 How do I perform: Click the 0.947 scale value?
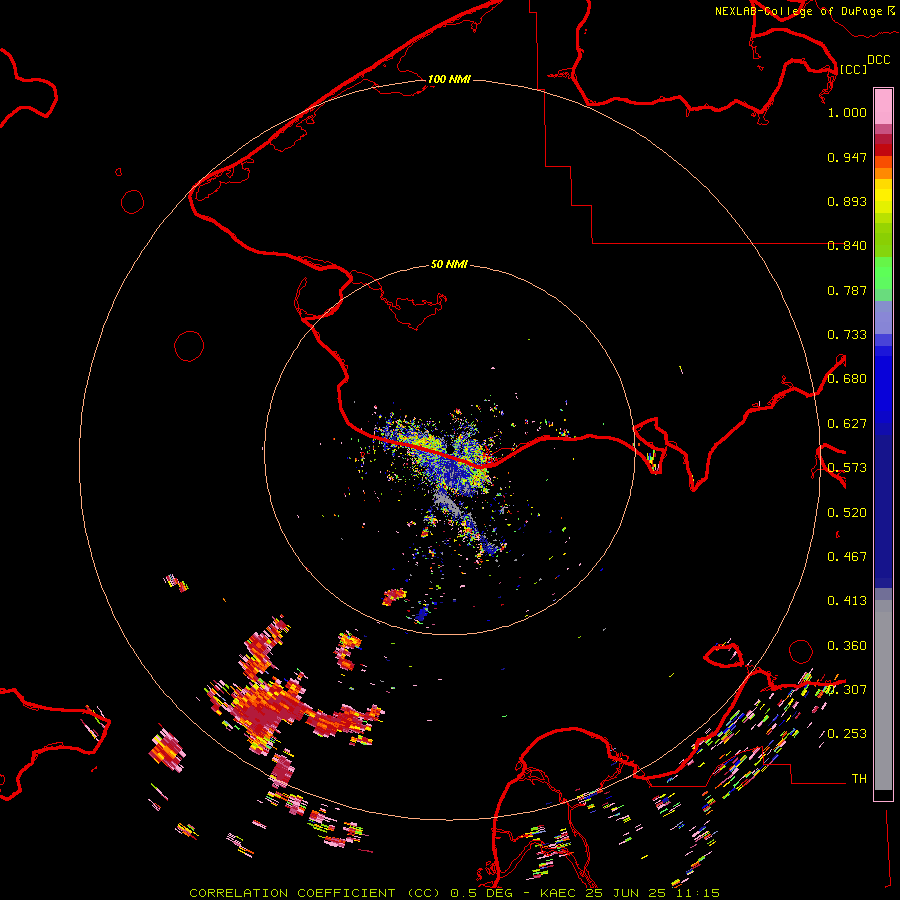pos(847,157)
